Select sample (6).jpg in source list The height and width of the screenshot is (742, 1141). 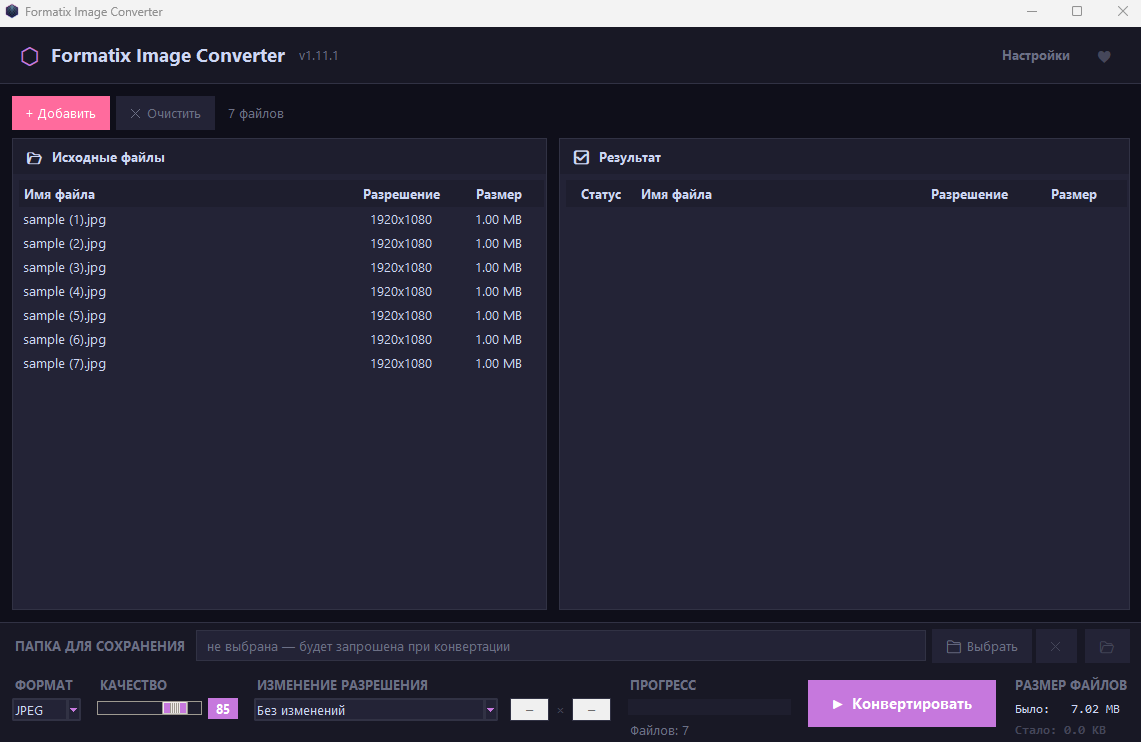279,339
